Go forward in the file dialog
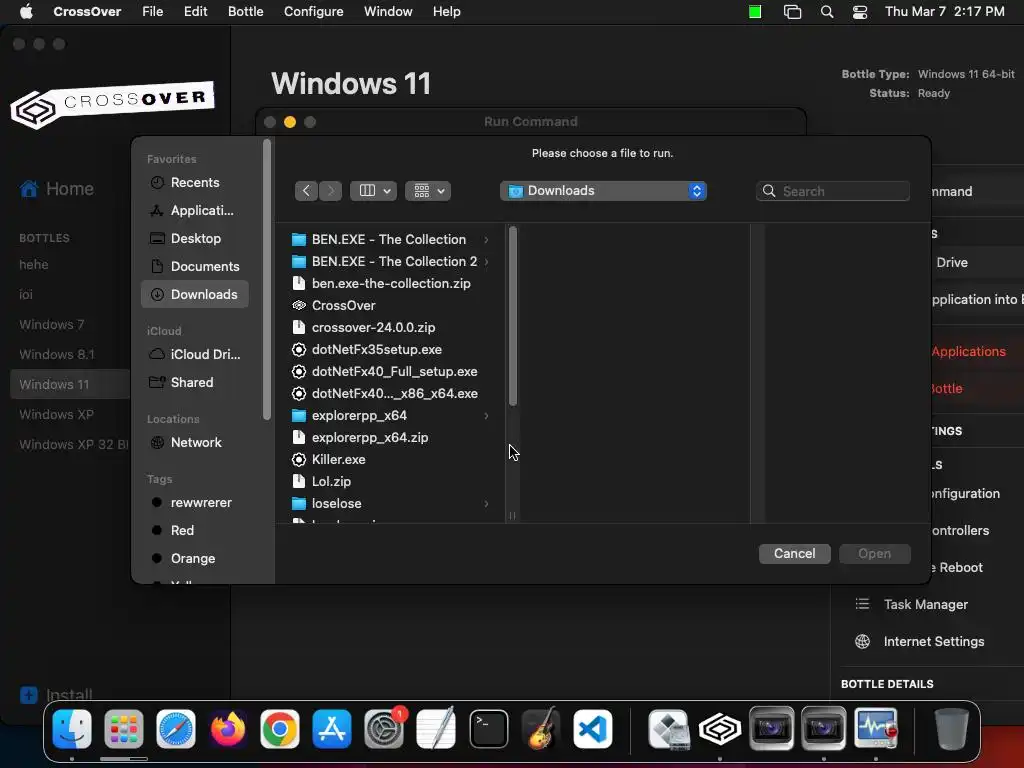Viewport: 1024px width, 768px height. click(x=330, y=191)
